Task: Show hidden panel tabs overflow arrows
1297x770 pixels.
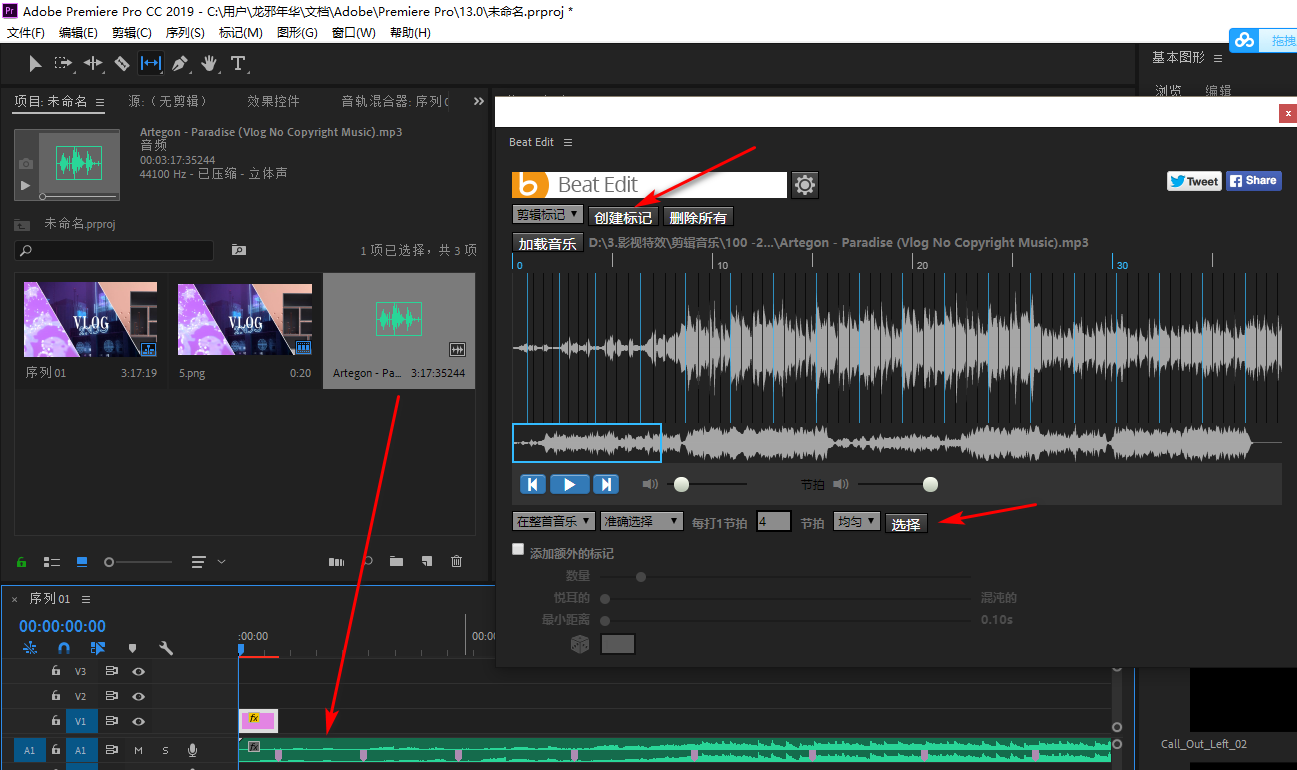Action: point(478,101)
